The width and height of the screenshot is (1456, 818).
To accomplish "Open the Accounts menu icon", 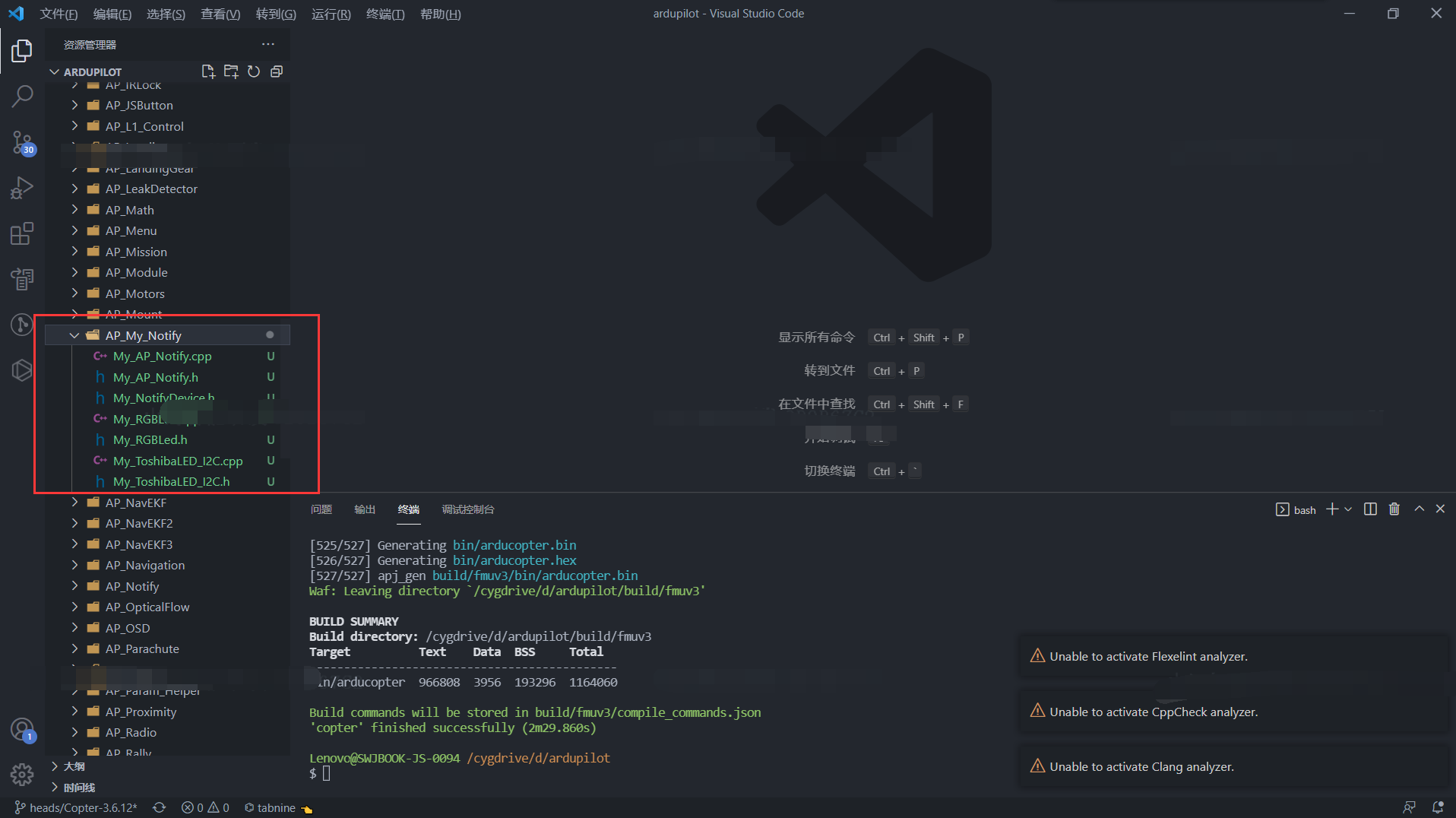I will (x=22, y=730).
